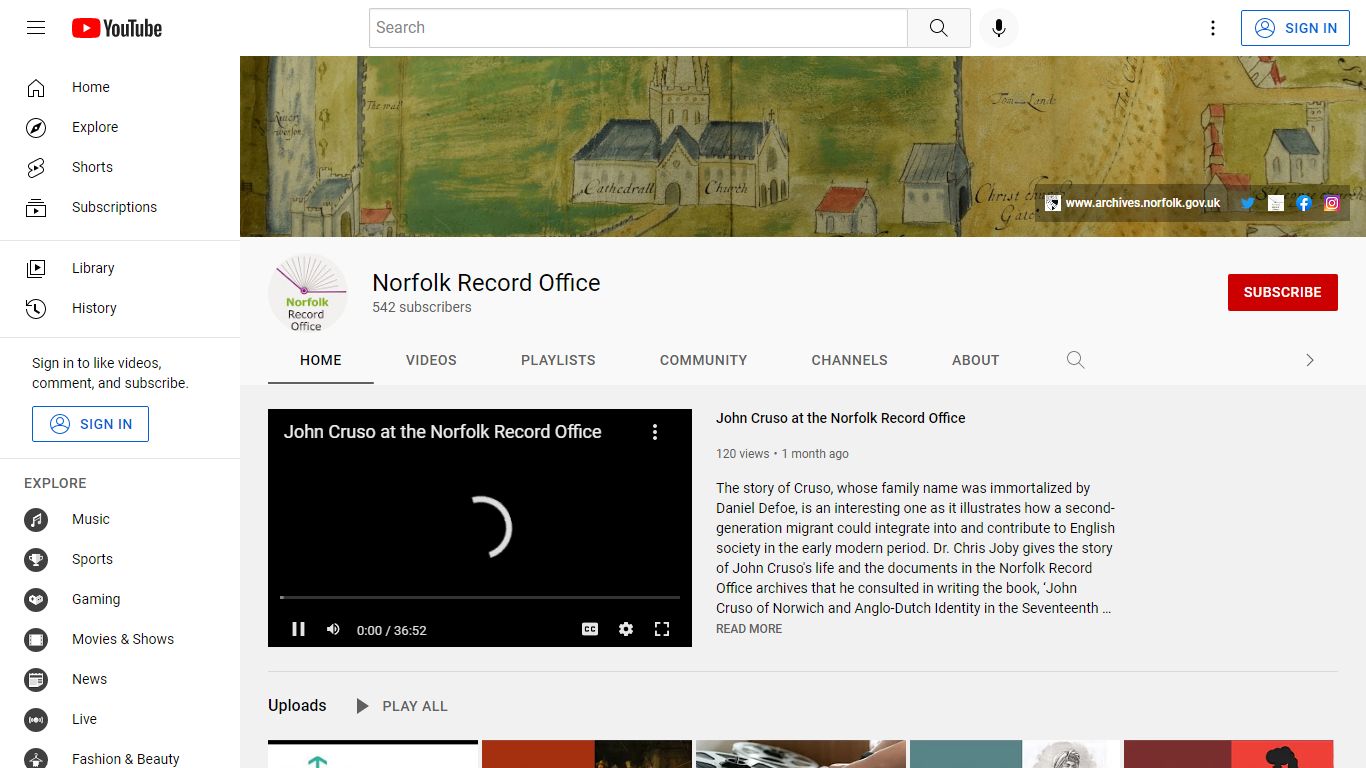Open the channel's Instagram link

pyautogui.click(x=1332, y=203)
